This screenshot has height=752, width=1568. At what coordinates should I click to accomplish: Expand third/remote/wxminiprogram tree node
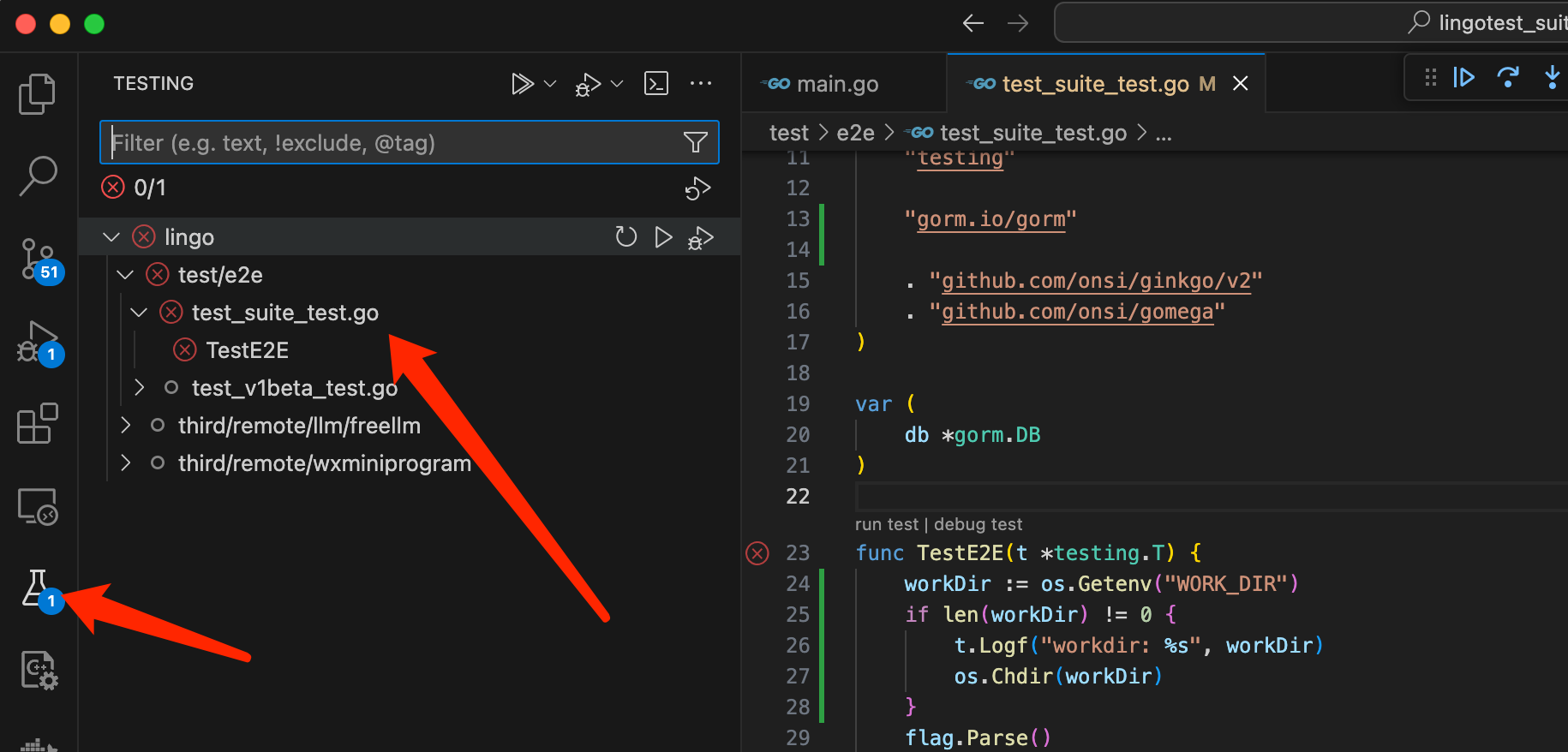[125, 463]
